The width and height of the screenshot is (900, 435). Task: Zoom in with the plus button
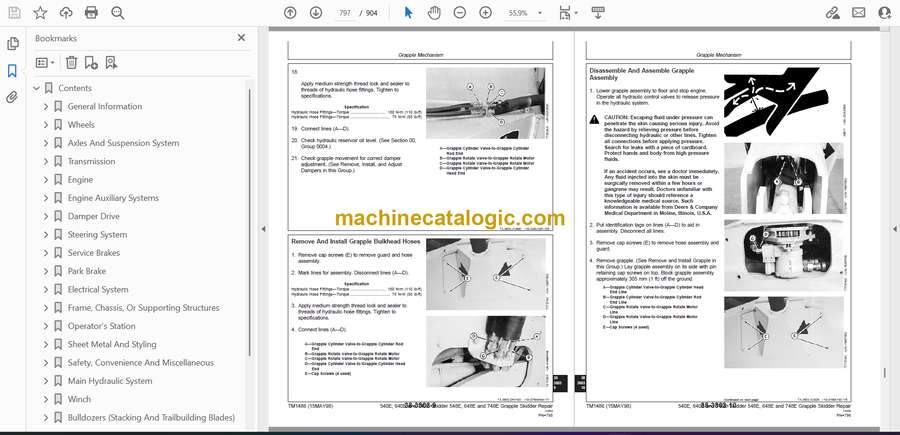pos(486,13)
